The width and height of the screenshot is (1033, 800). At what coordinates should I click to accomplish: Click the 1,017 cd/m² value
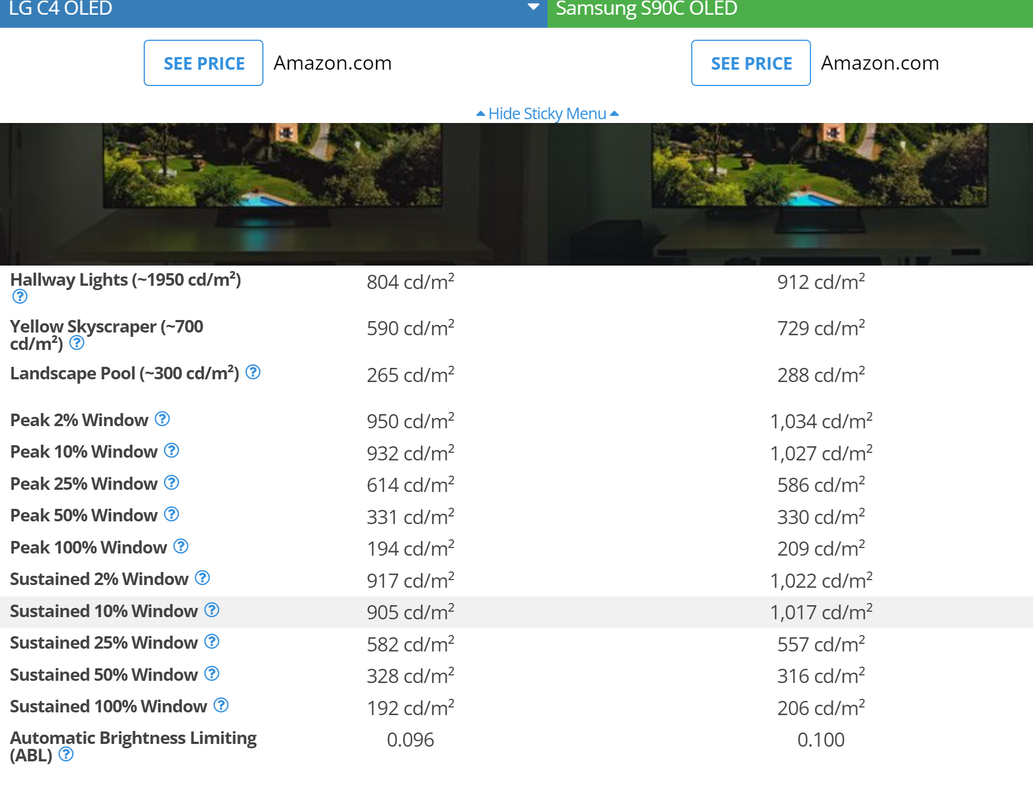coord(821,612)
